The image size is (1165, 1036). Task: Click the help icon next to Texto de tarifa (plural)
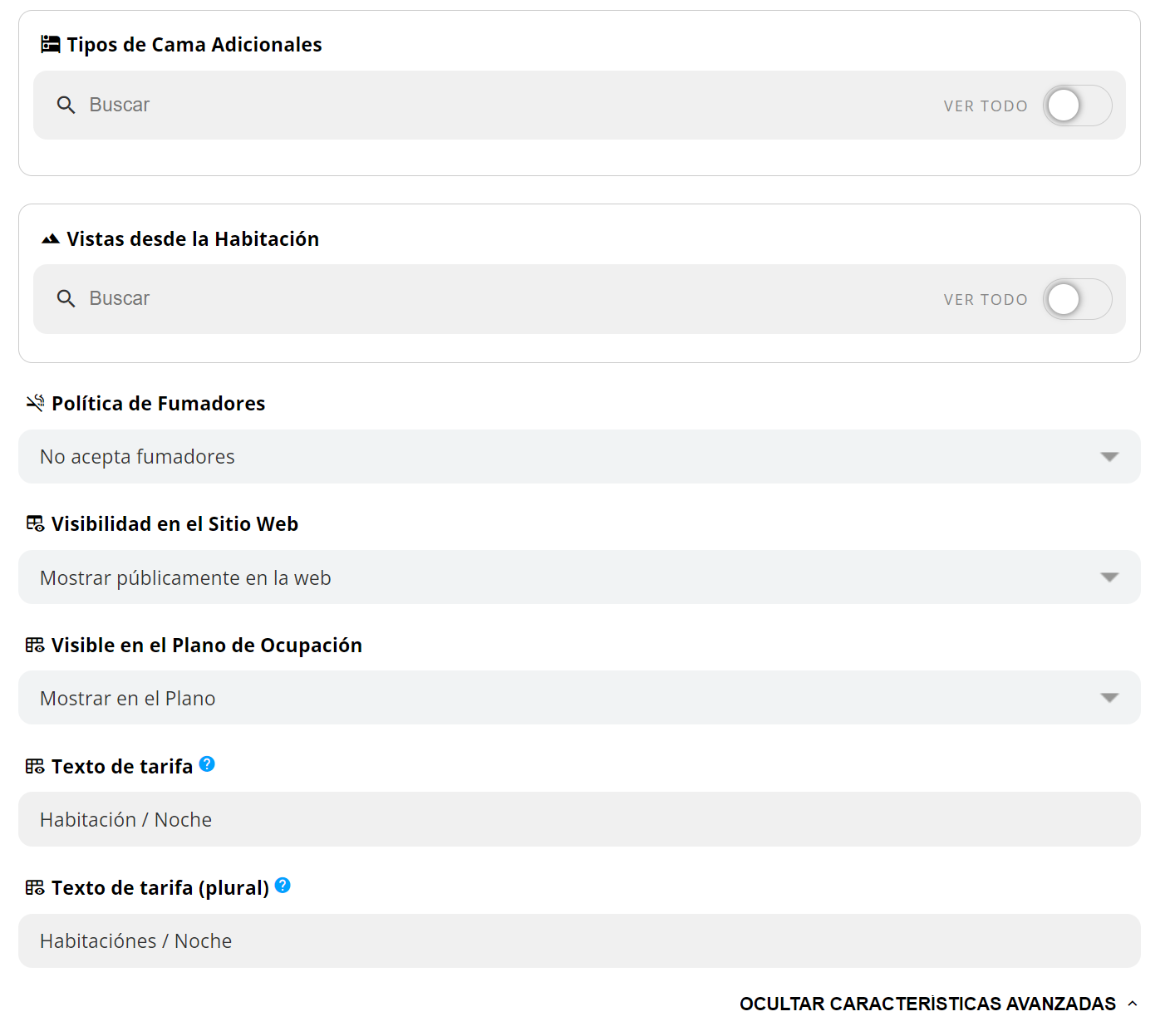click(x=283, y=886)
